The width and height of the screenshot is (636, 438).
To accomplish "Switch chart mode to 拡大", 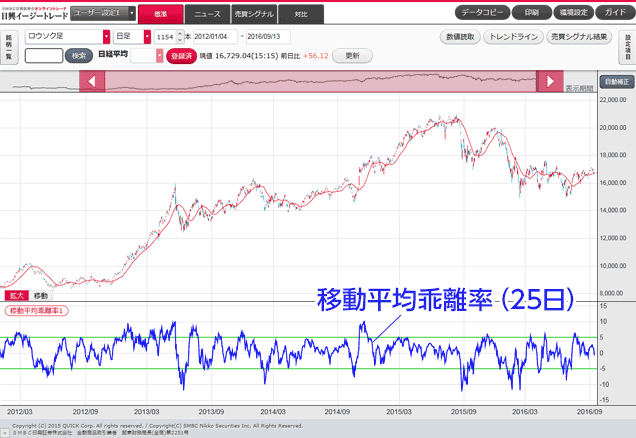I will (x=17, y=296).
